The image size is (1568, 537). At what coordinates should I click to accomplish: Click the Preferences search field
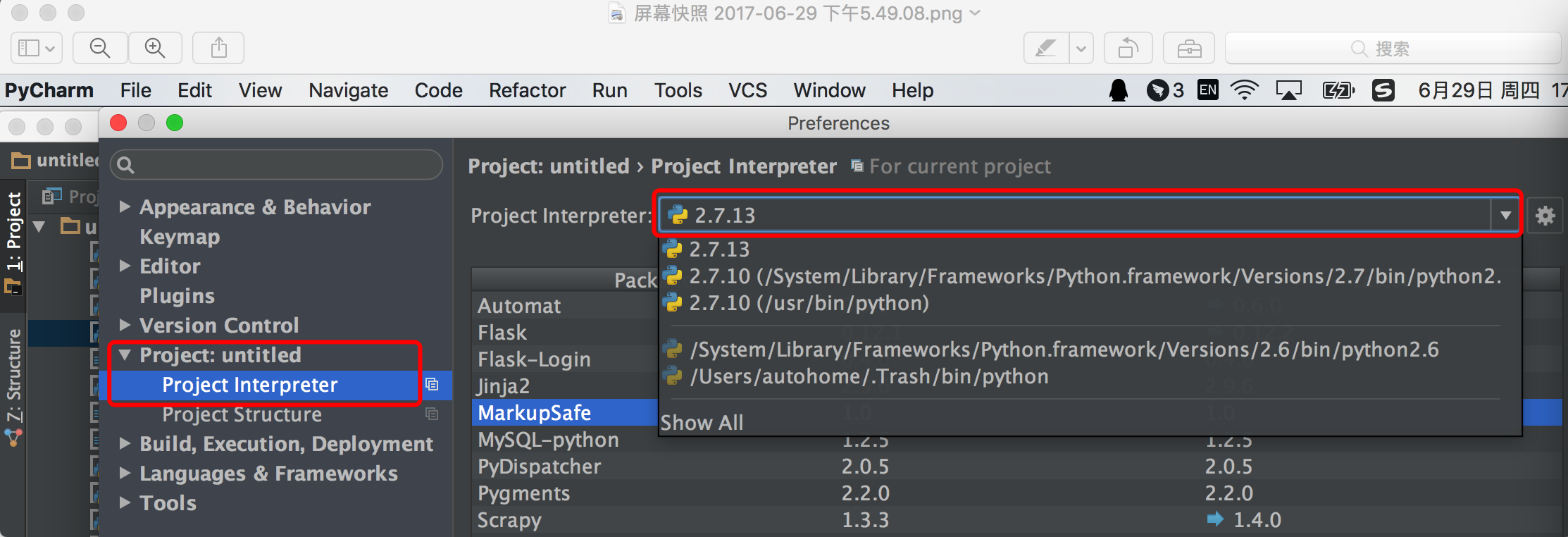click(276, 165)
